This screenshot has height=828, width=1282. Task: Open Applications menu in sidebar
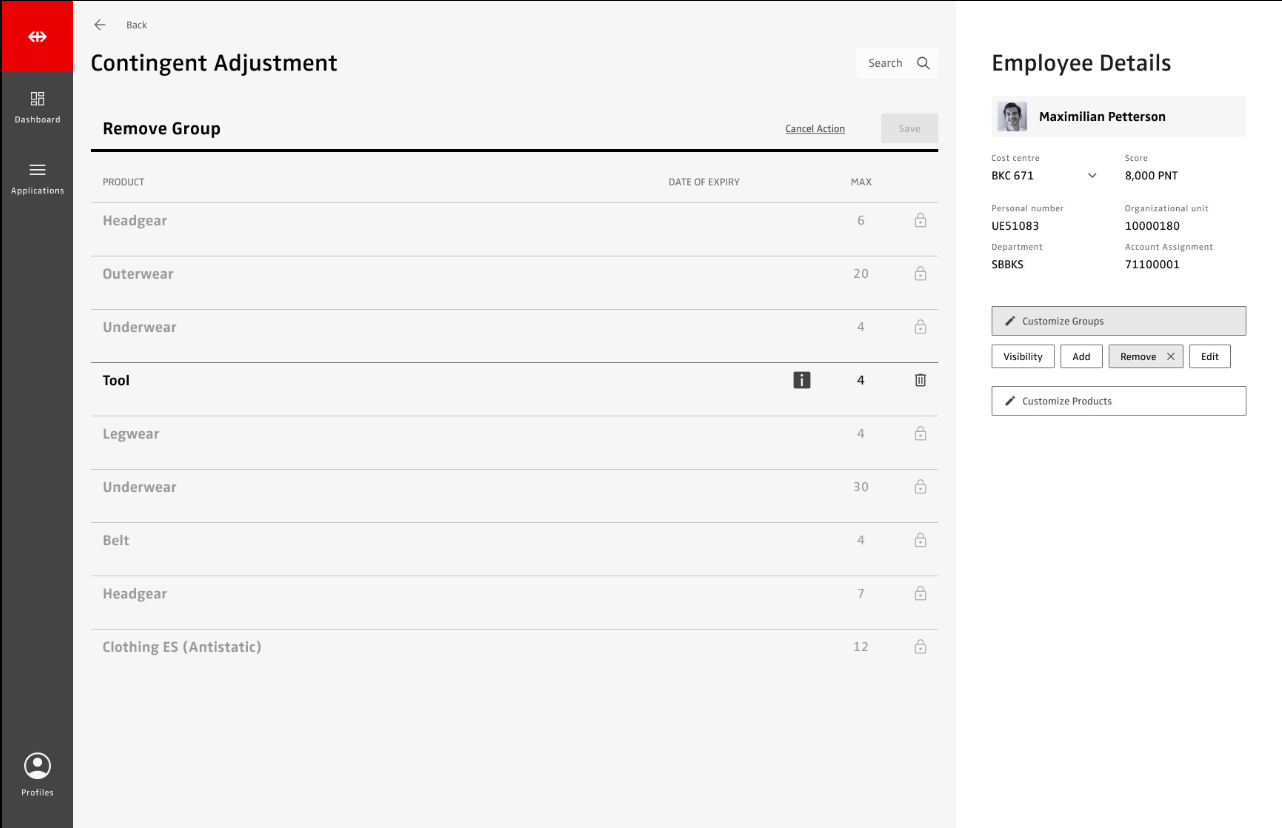(x=37, y=178)
